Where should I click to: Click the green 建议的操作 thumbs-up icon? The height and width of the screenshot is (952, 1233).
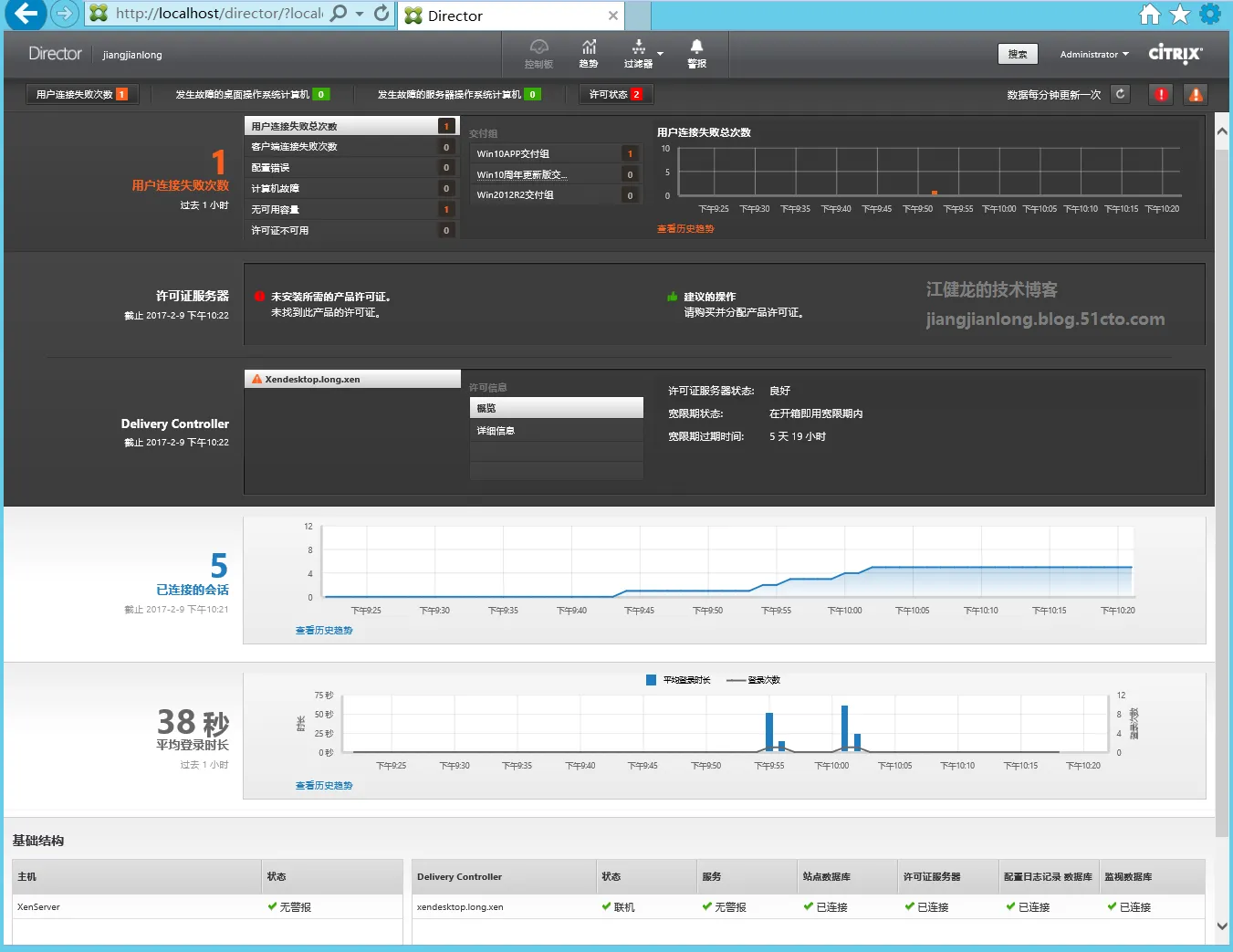673,296
